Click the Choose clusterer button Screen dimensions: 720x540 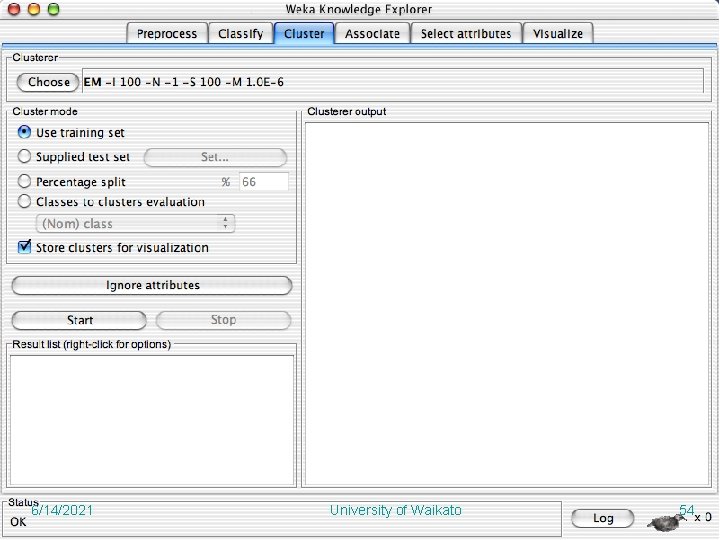click(48, 82)
